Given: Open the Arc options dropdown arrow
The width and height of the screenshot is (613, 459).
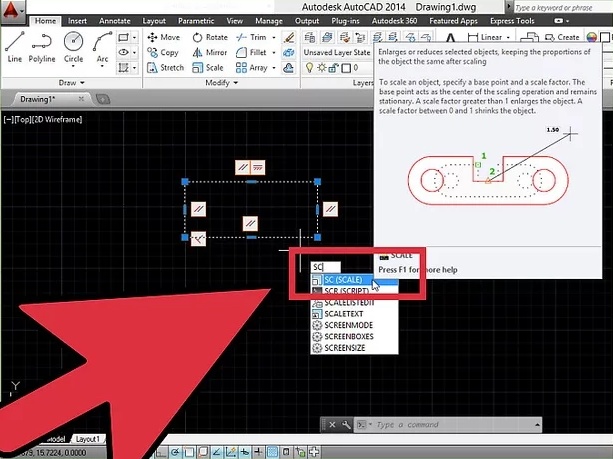Looking at the screenshot, I should tap(102, 66).
